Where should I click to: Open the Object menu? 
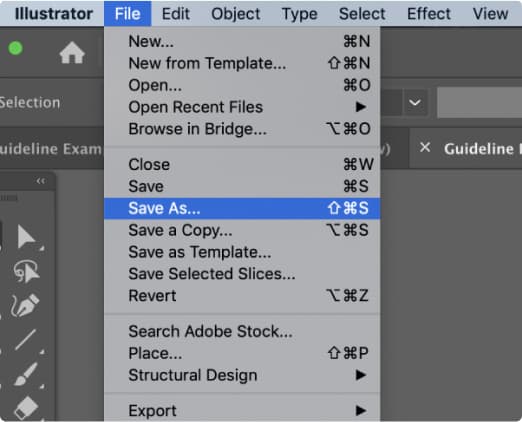click(x=236, y=14)
